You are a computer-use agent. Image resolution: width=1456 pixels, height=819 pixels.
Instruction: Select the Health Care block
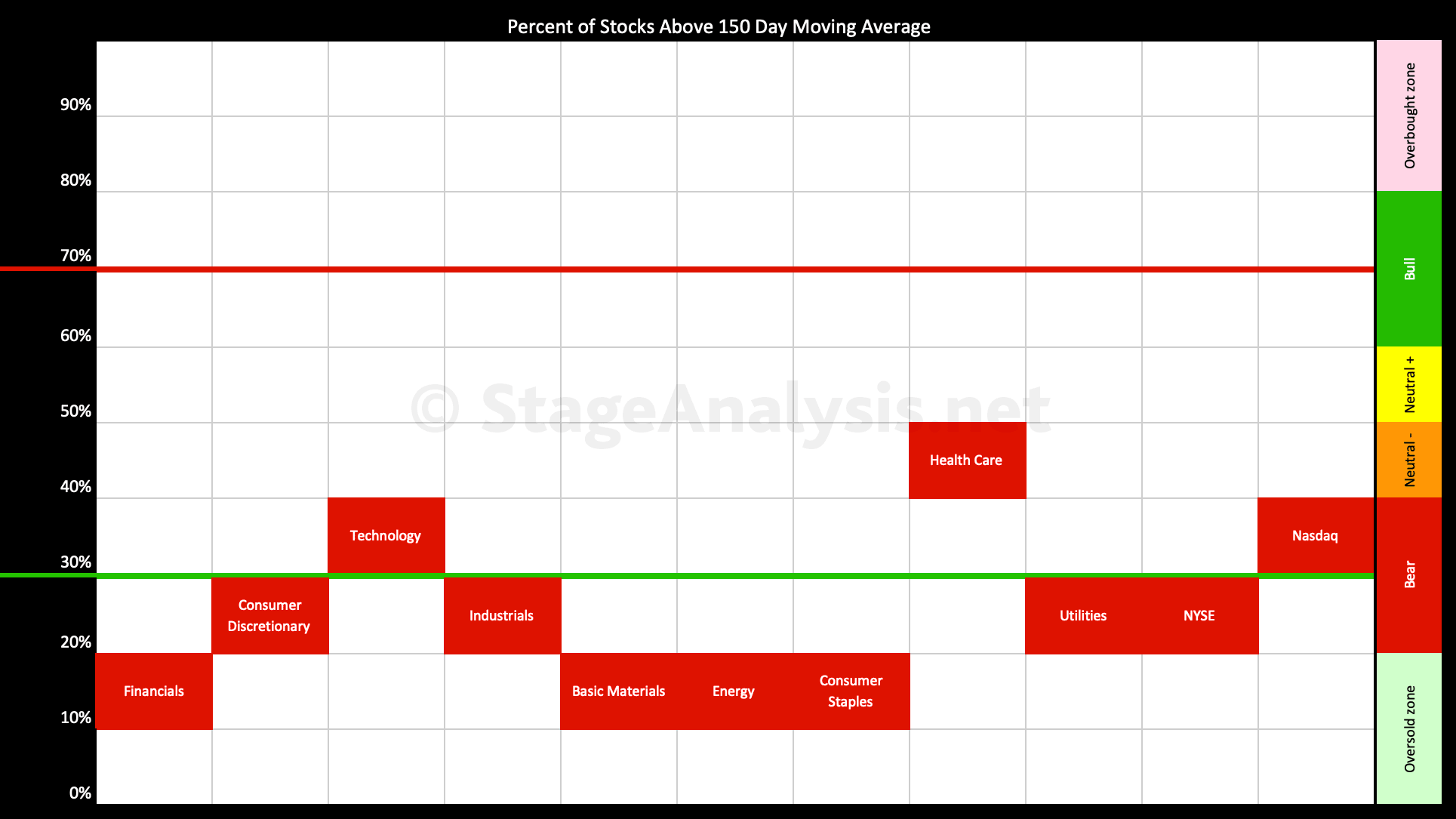[968, 460]
